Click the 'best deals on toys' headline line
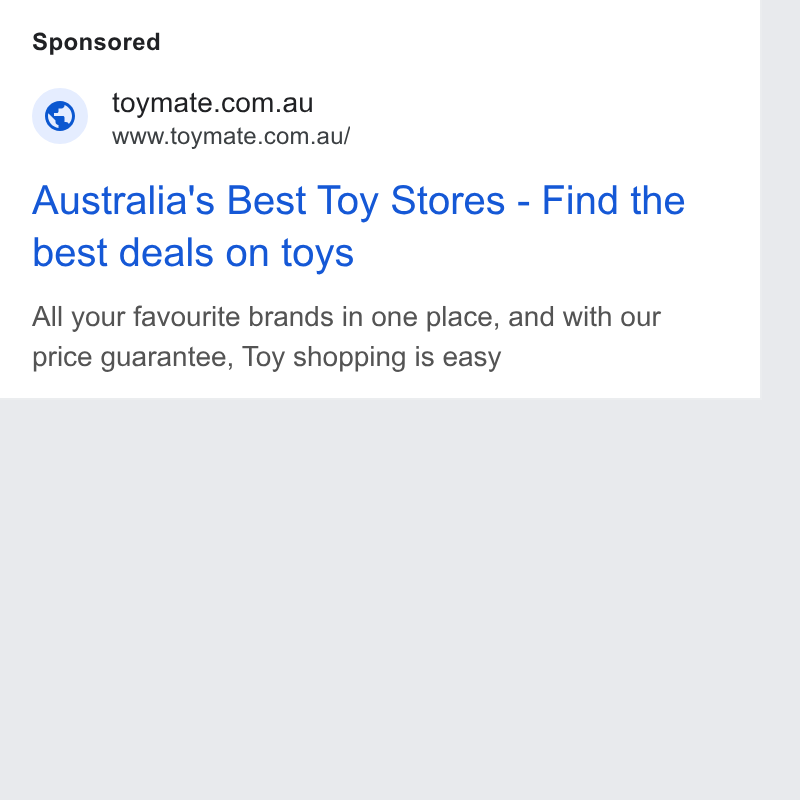800x800 pixels. click(193, 253)
